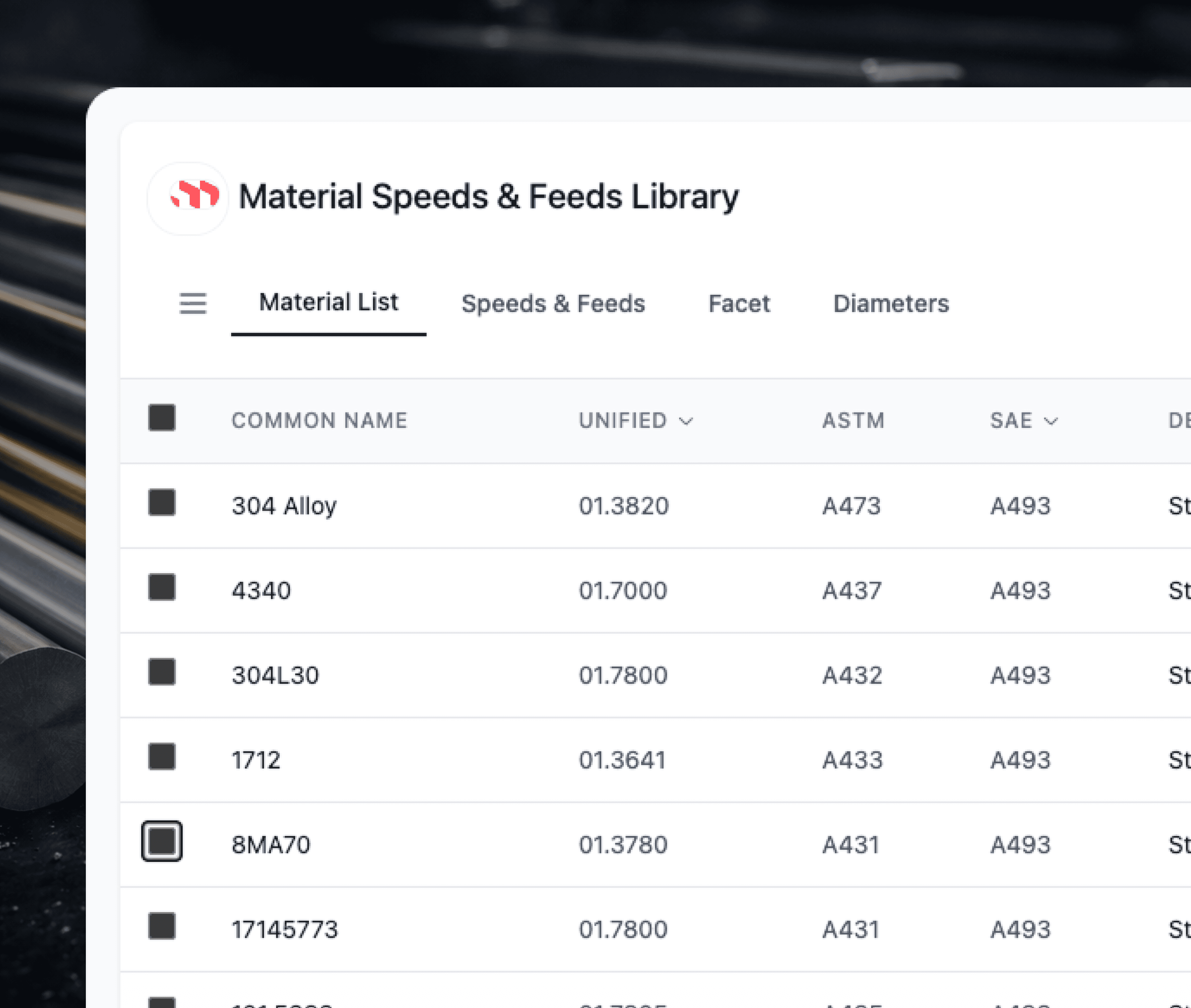Open the SAE column dropdown chevron
Screen dimensions: 1191x1008
tap(1051, 421)
